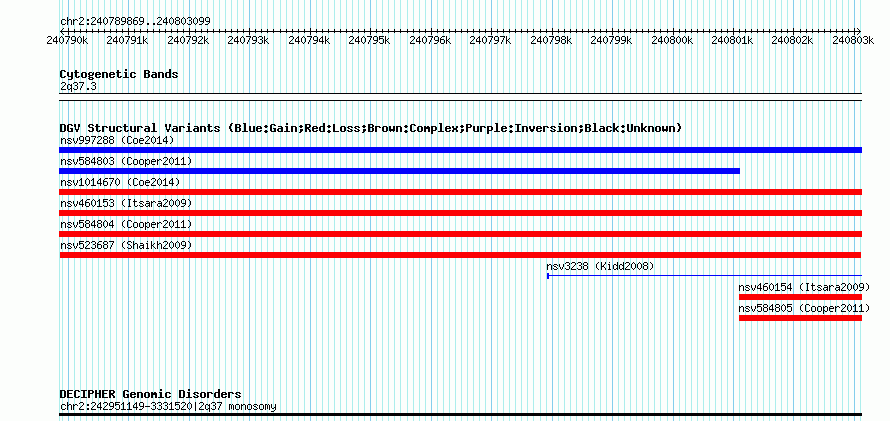This screenshot has height=421, width=890.
Task: Click nsv460153 (Itsara2009) label
Action: coord(126,203)
